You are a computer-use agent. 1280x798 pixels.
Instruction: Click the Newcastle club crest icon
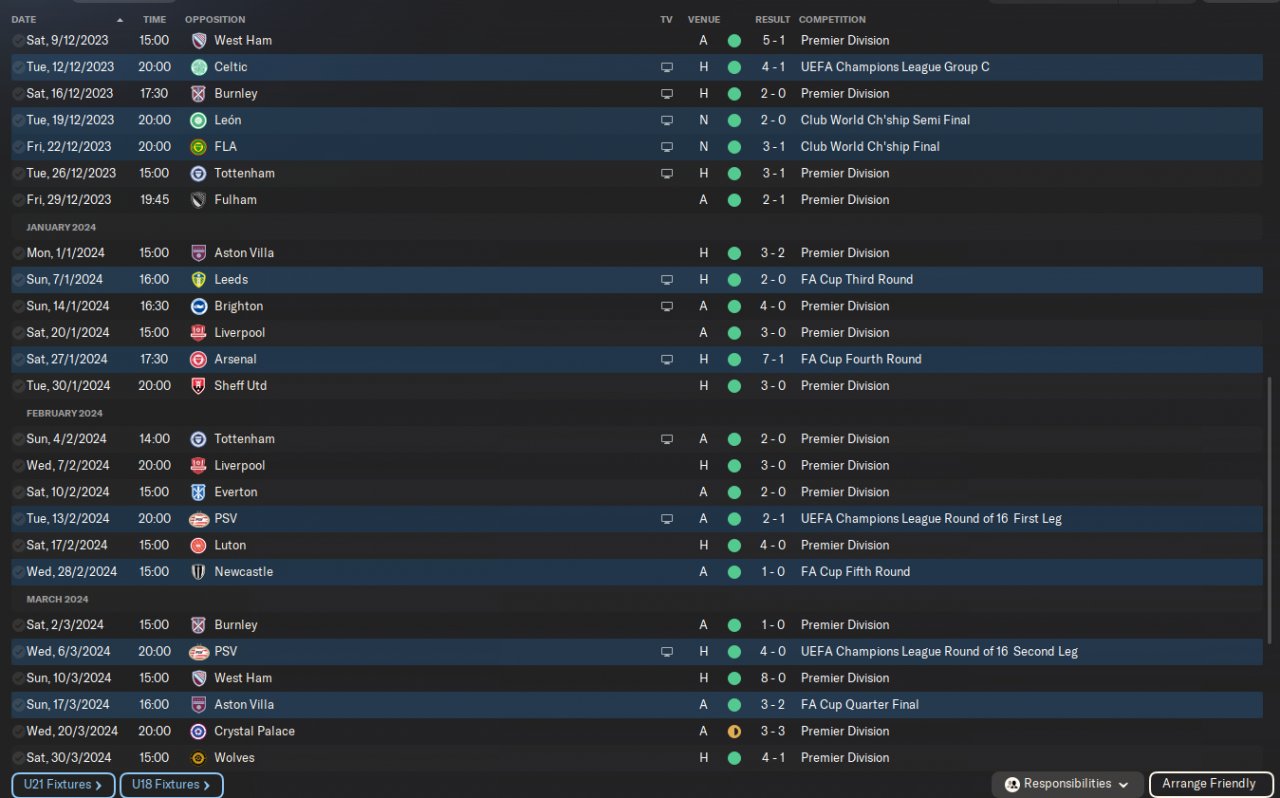click(x=199, y=572)
